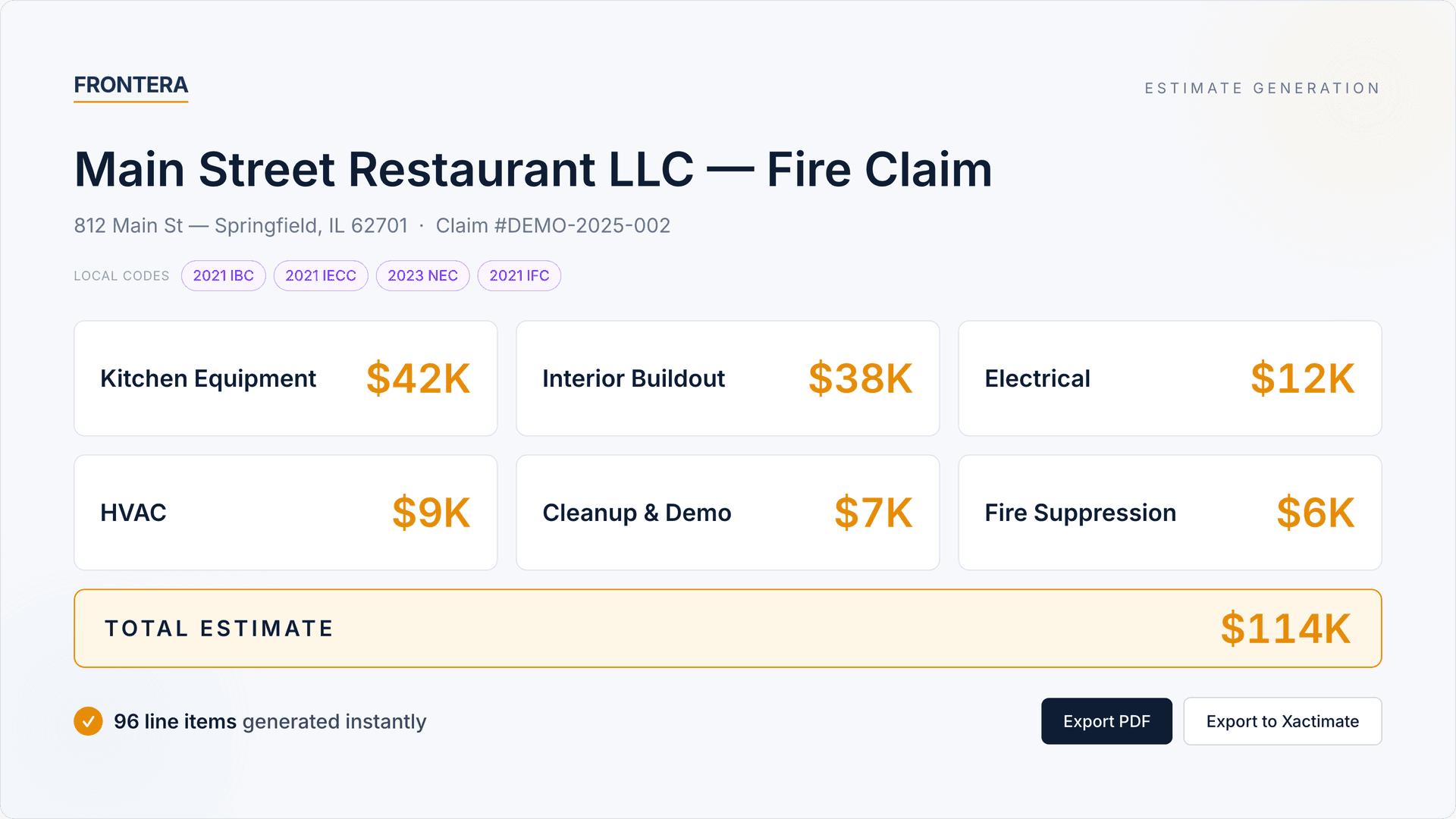Select the 2021 IFC code badge
Screen dimensions: 1456x819
pos(519,275)
